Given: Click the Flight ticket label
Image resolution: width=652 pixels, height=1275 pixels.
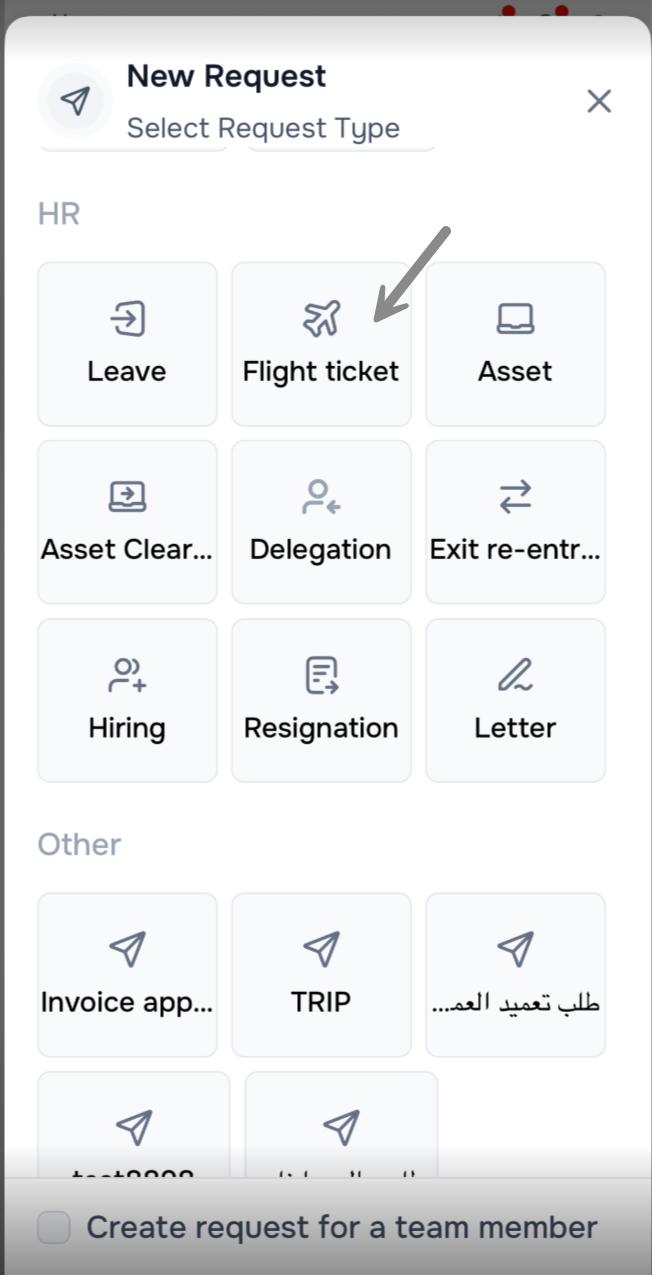Looking at the screenshot, I should click(321, 372).
